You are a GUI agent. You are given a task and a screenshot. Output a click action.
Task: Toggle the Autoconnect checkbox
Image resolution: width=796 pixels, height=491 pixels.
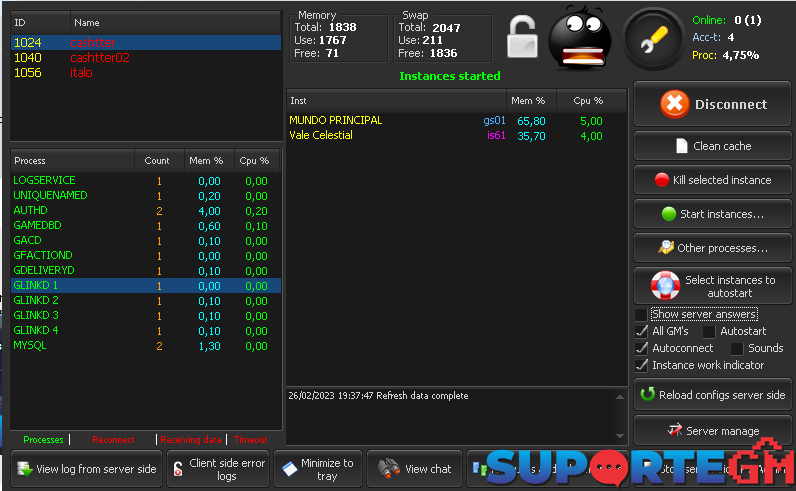641,348
